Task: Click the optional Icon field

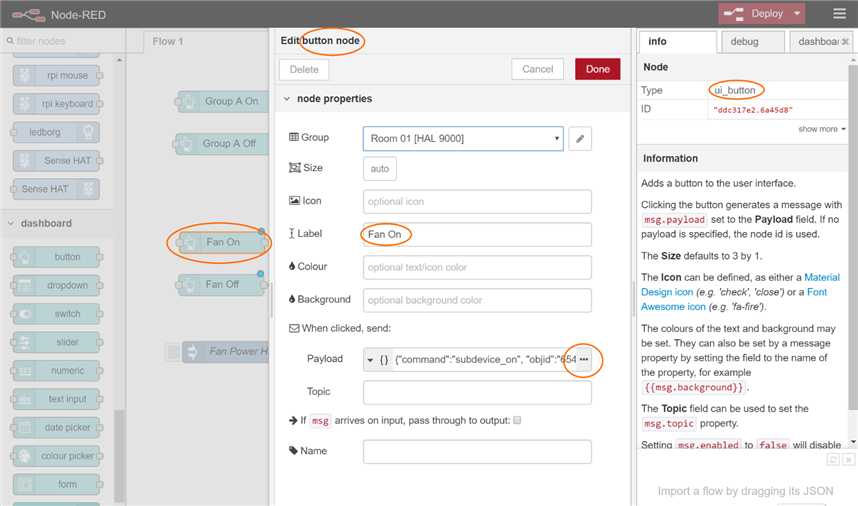Action: [x=477, y=201]
